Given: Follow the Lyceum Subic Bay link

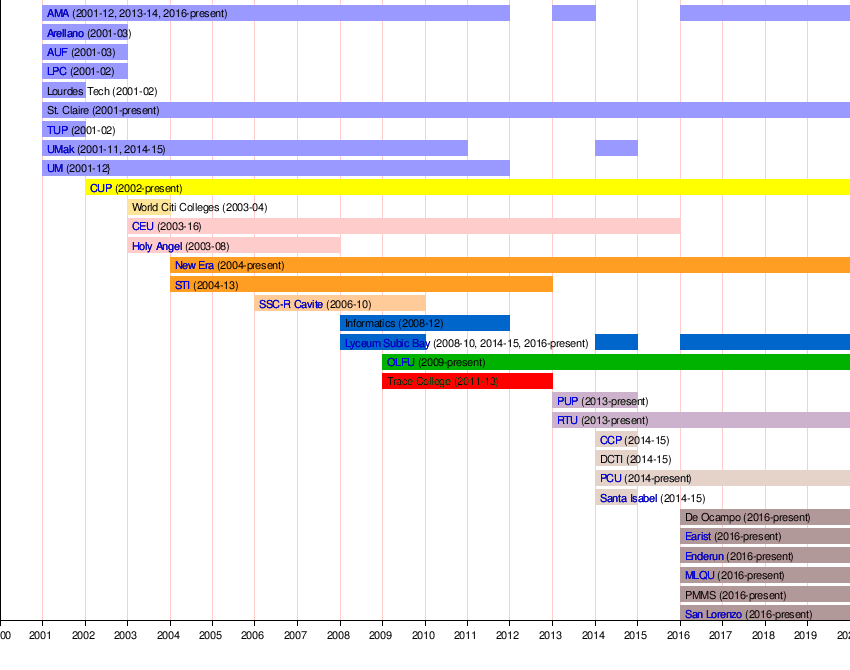Looking at the screenshot, I should coord(386,343).
